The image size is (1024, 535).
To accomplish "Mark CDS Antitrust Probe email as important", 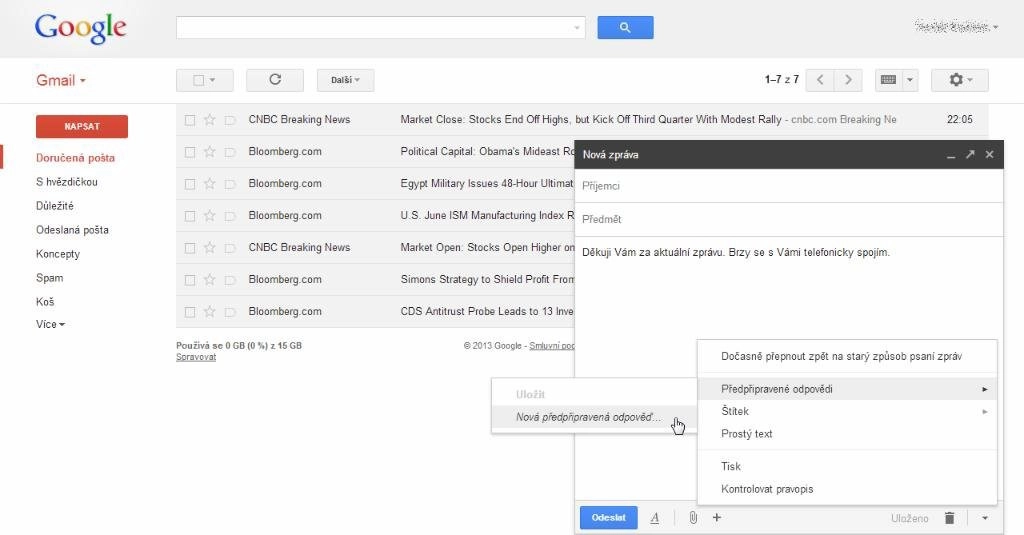I will [x=230, y=312].
